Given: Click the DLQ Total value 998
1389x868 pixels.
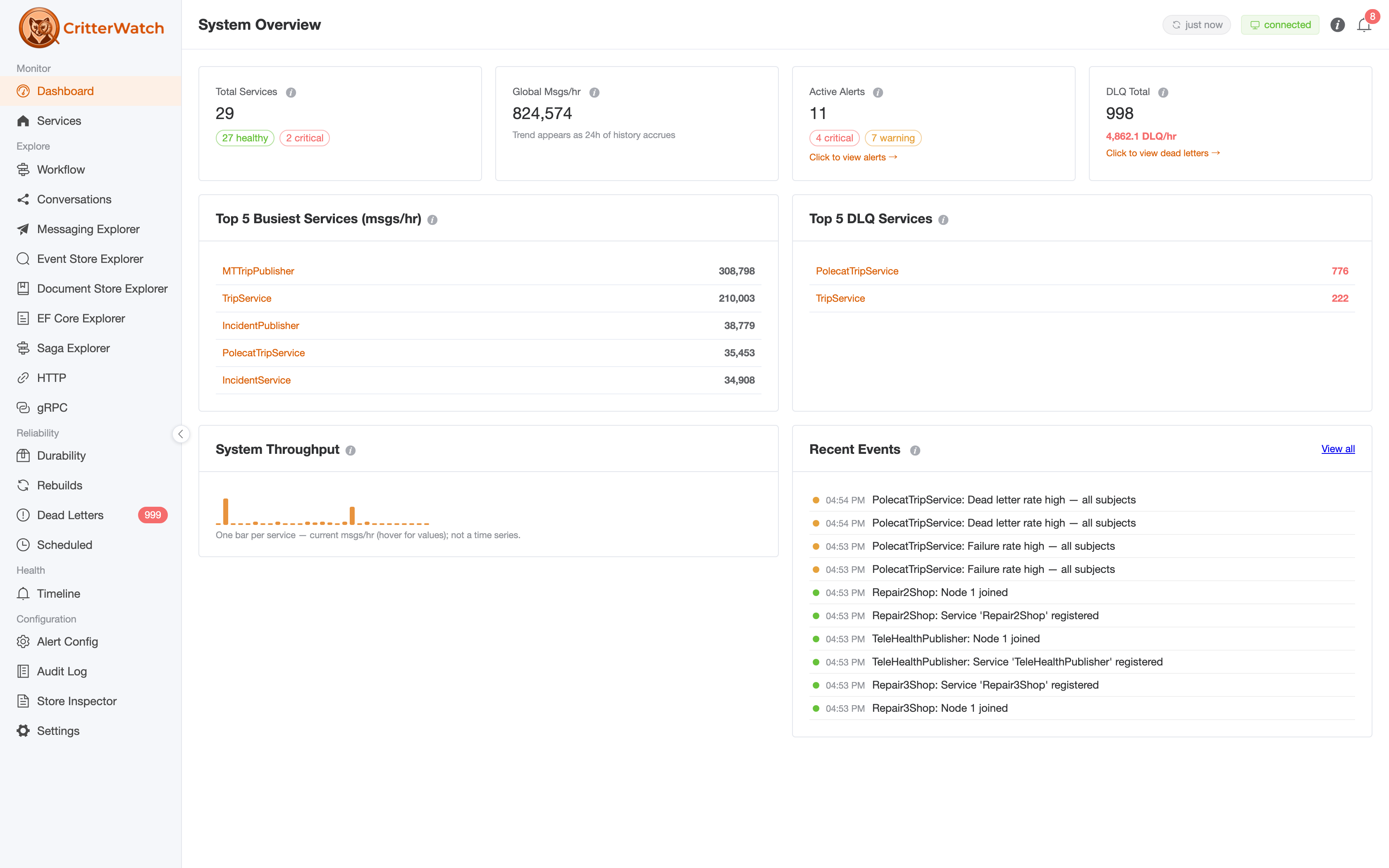Looking at the screenshot, I should (x=1119, y=114).
